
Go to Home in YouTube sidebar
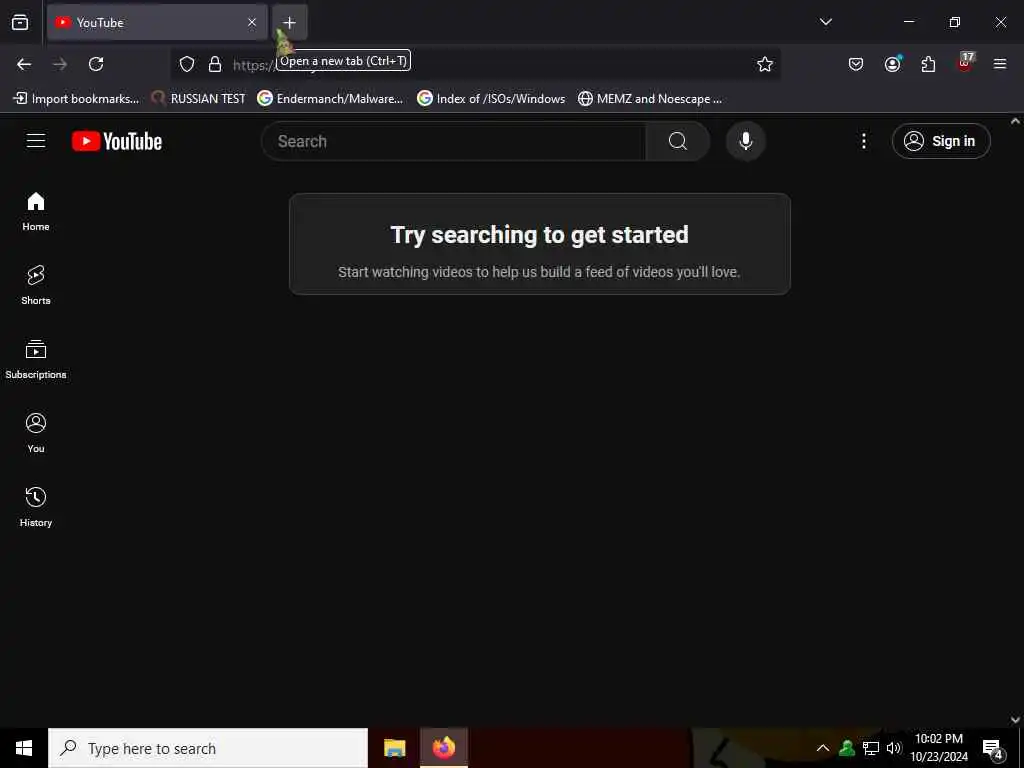(x=36, y=212)
